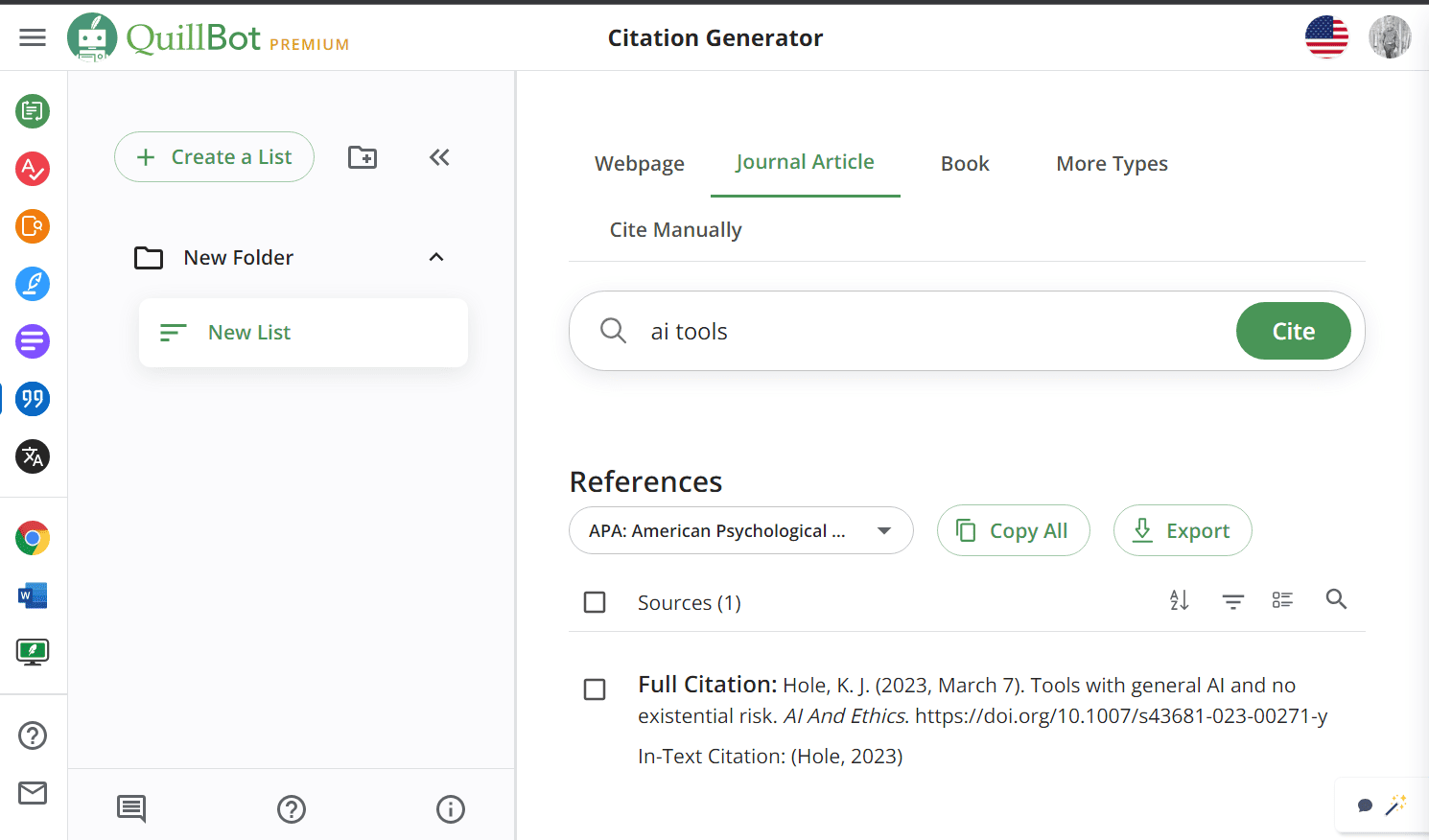Click the Citation Generator title

click(715, 37)
